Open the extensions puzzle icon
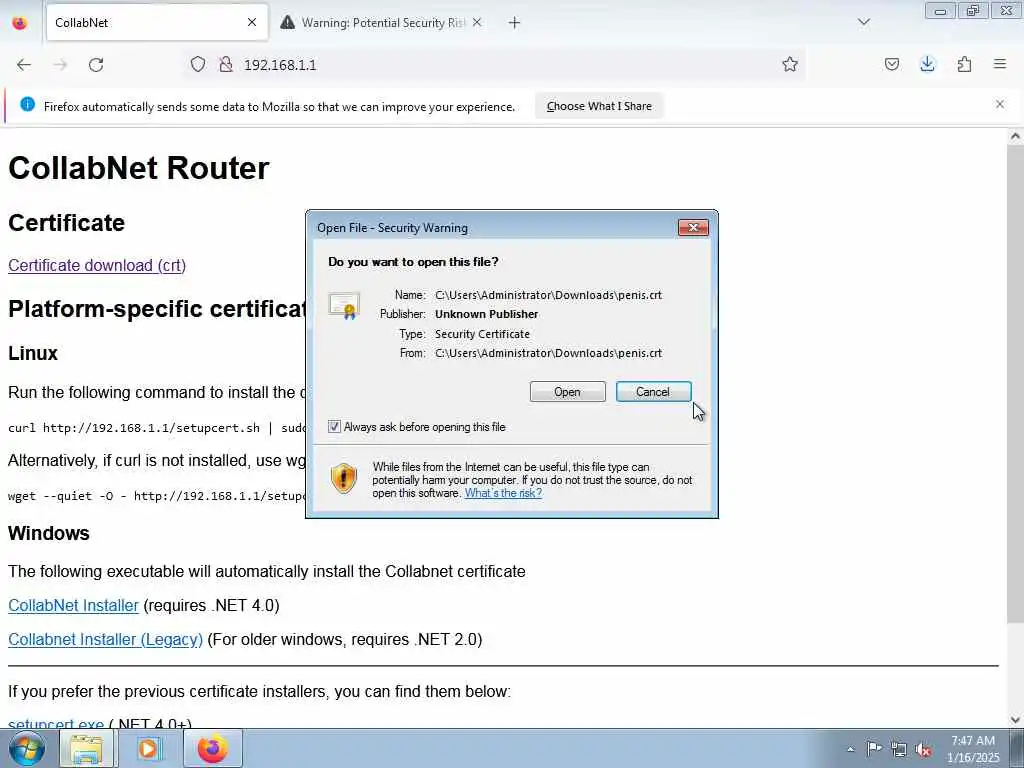Viewport: 1024px width, 768px height. 964,64
